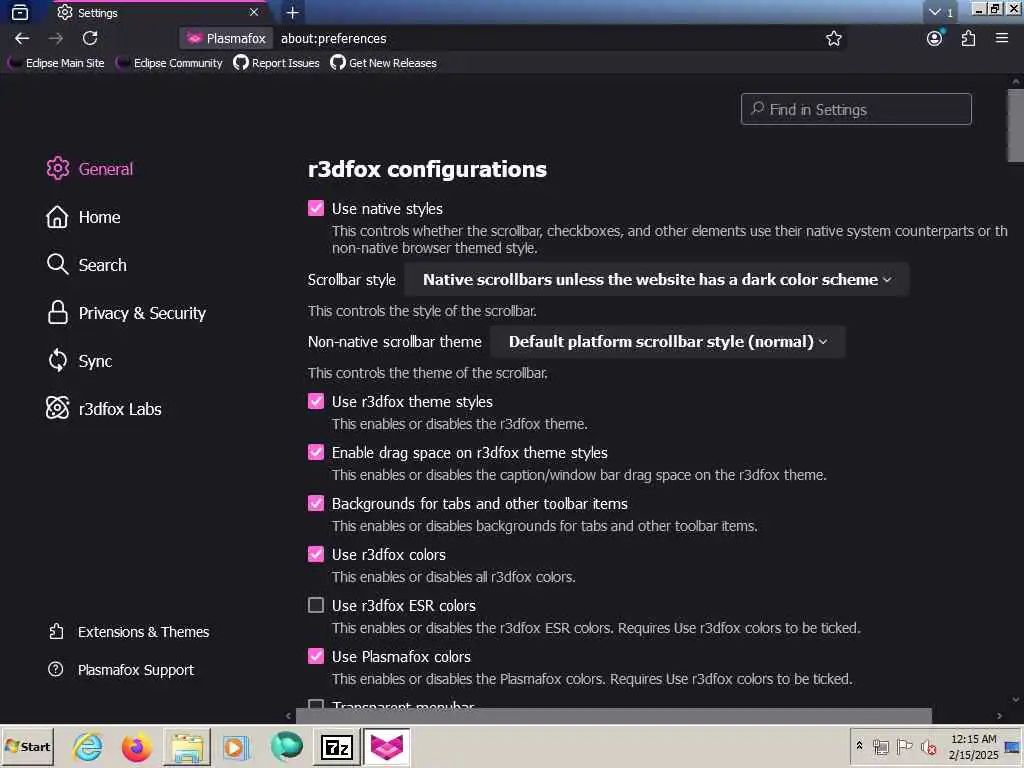Open the Windows Start button
The width and height of the screenshot is (1024, 768).
pyautogui.click(x=27, y=746)
